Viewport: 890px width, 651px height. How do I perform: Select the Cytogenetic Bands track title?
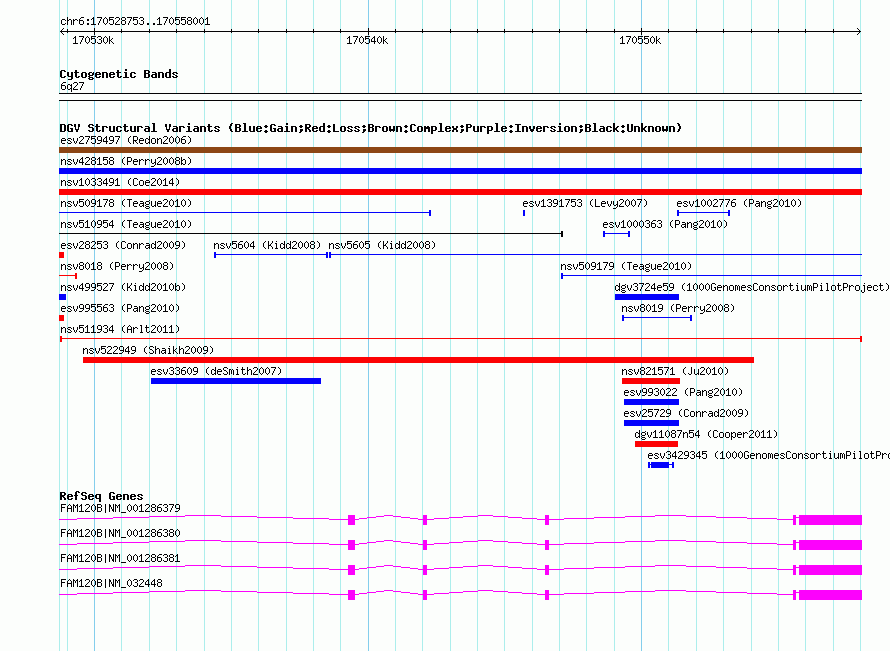pyautogui.click(x=119, y=74)
